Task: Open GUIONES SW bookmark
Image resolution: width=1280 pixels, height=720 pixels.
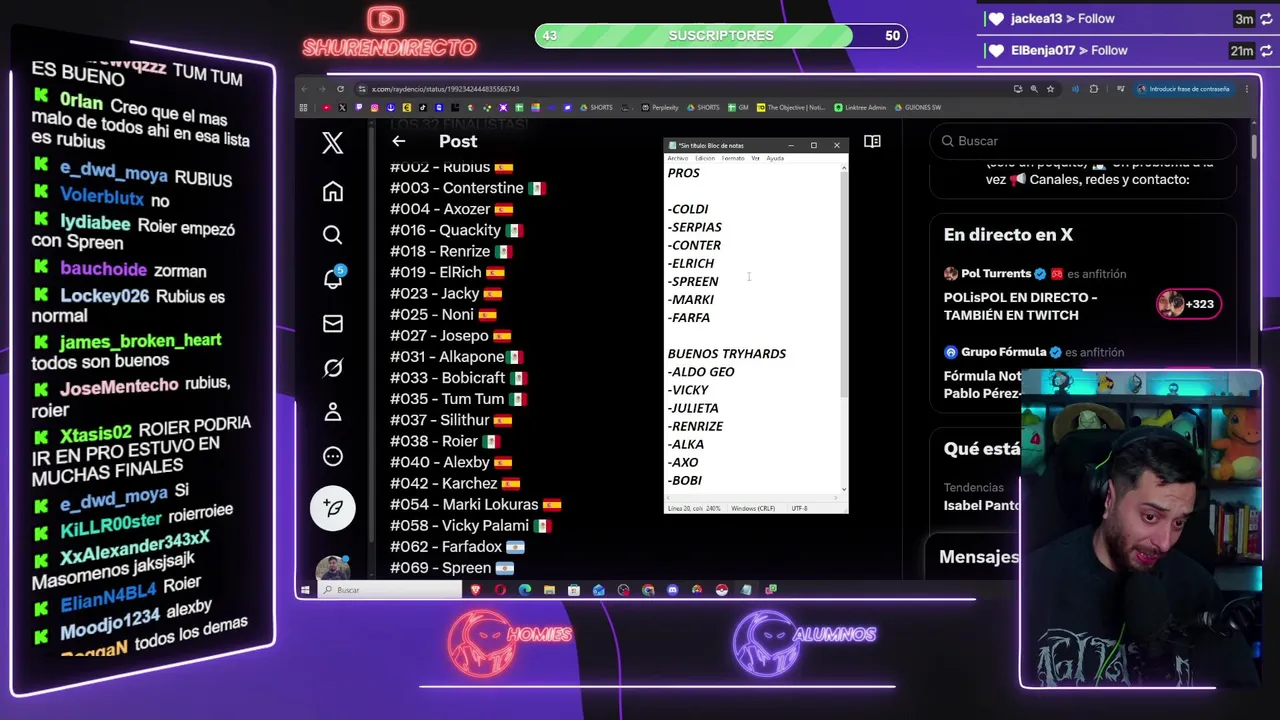Action: [x=917, y=107]
